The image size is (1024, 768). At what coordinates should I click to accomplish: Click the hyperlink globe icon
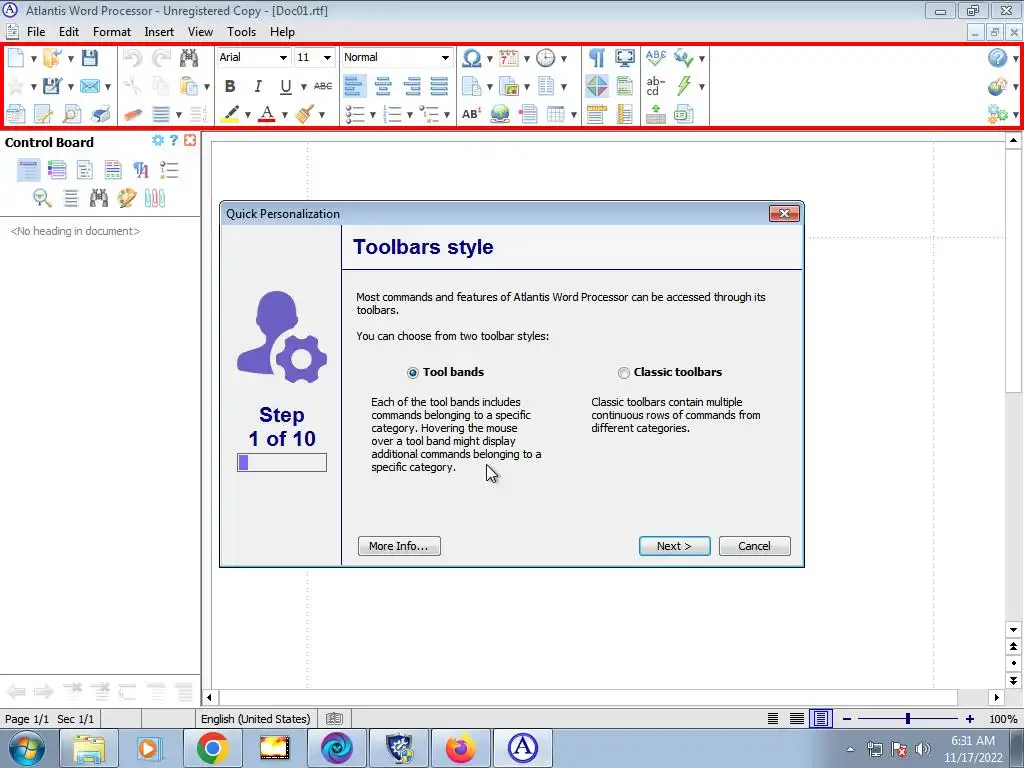pos(500,114)
